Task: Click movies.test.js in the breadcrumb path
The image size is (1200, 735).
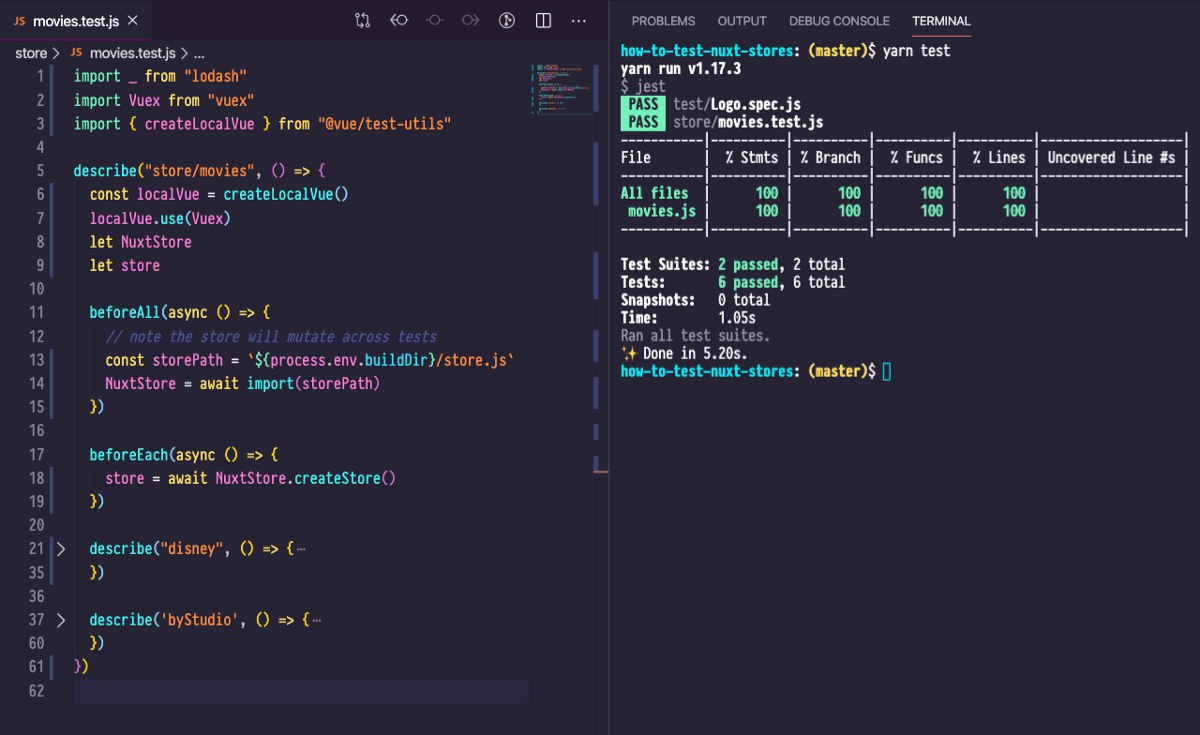Action: pos(132,53)
